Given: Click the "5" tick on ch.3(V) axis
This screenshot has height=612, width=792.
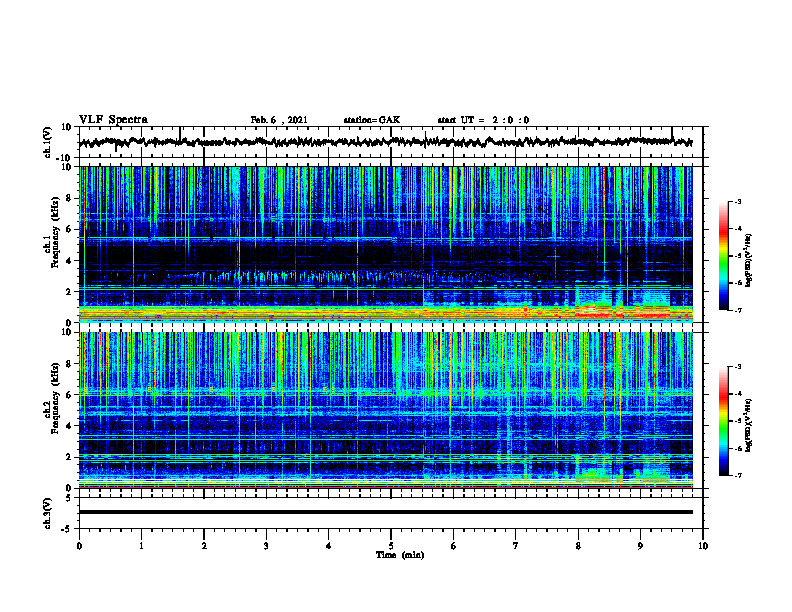Looking at the screenshot, I should (70, 498).
